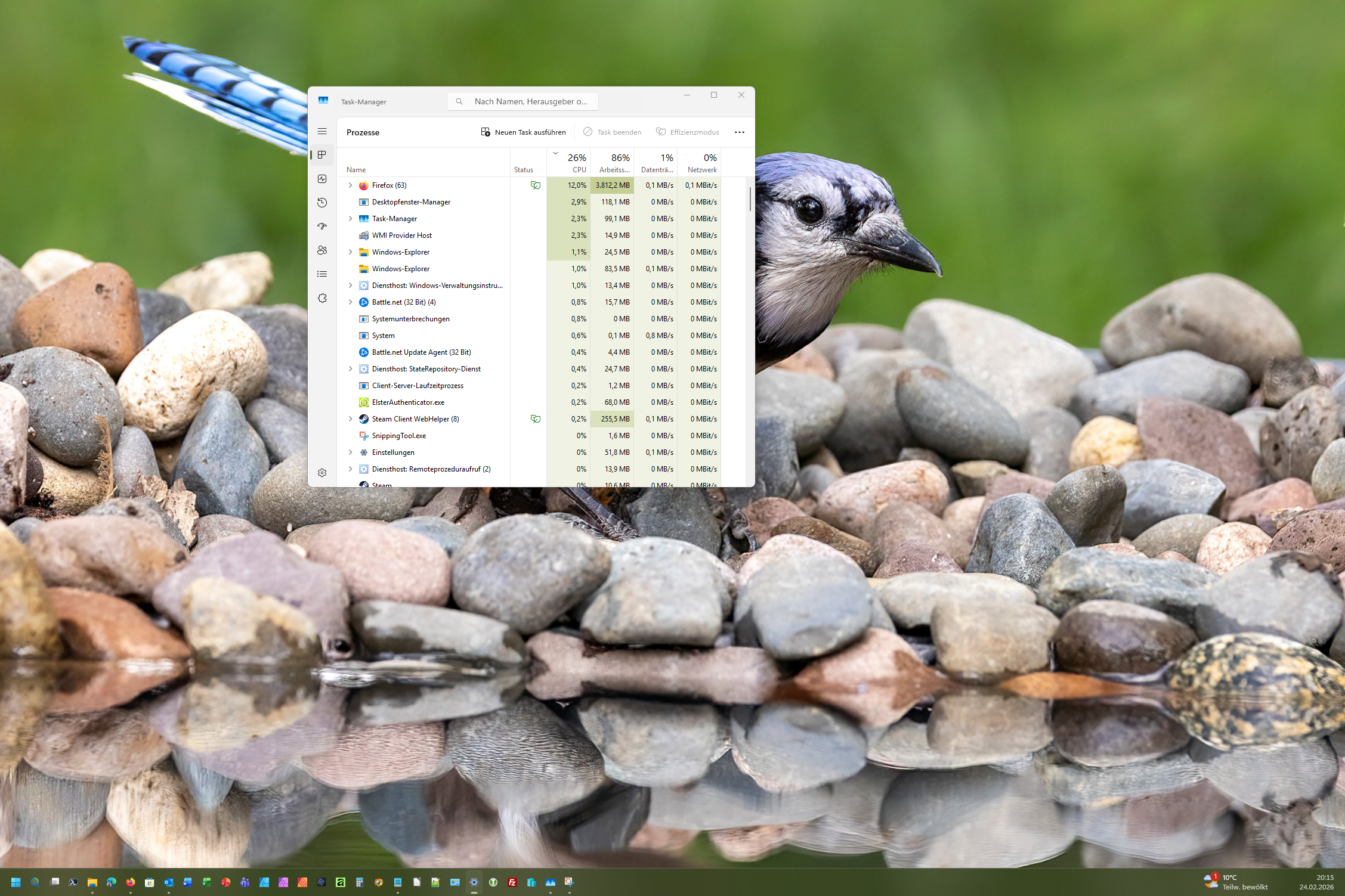
Task: Expand the Einstellungen process entry
Action: 350,452
